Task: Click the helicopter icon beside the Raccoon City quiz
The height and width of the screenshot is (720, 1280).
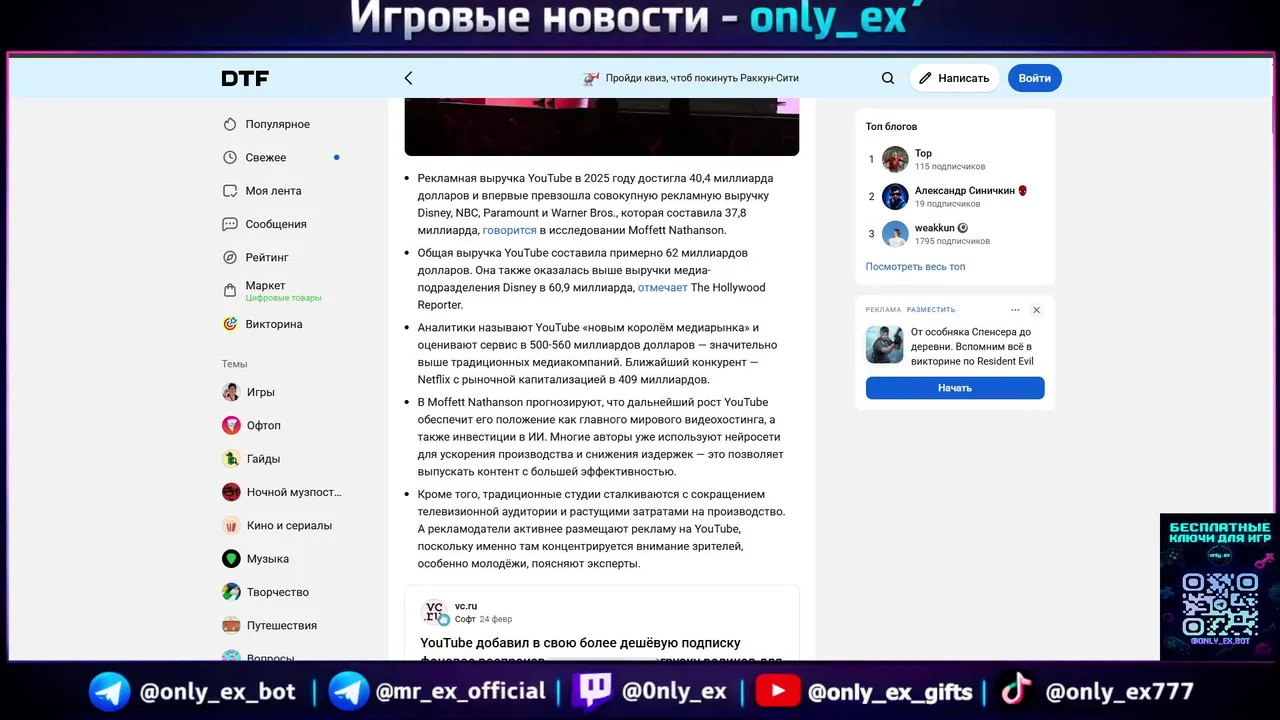Action: click(591, 78)
